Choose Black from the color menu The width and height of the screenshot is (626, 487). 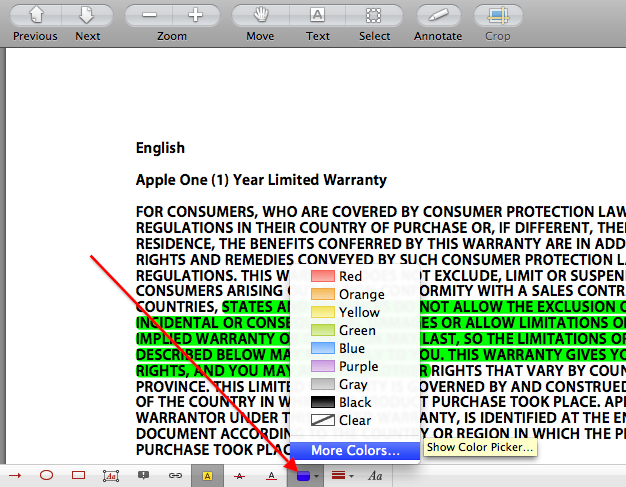point(355,402)
